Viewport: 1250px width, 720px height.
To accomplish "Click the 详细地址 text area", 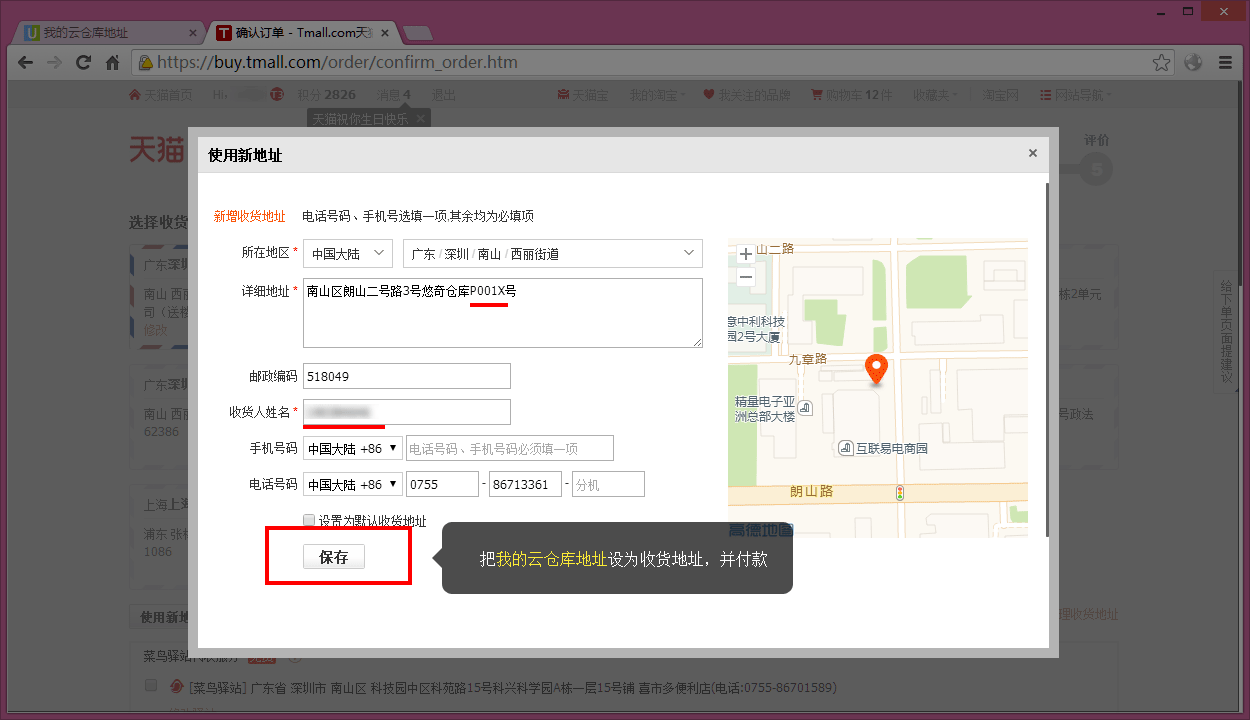I will point(503,313).
